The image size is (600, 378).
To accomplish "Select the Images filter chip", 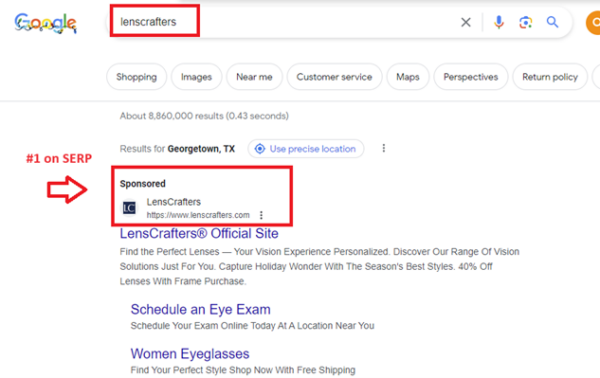I will [196, 77].
